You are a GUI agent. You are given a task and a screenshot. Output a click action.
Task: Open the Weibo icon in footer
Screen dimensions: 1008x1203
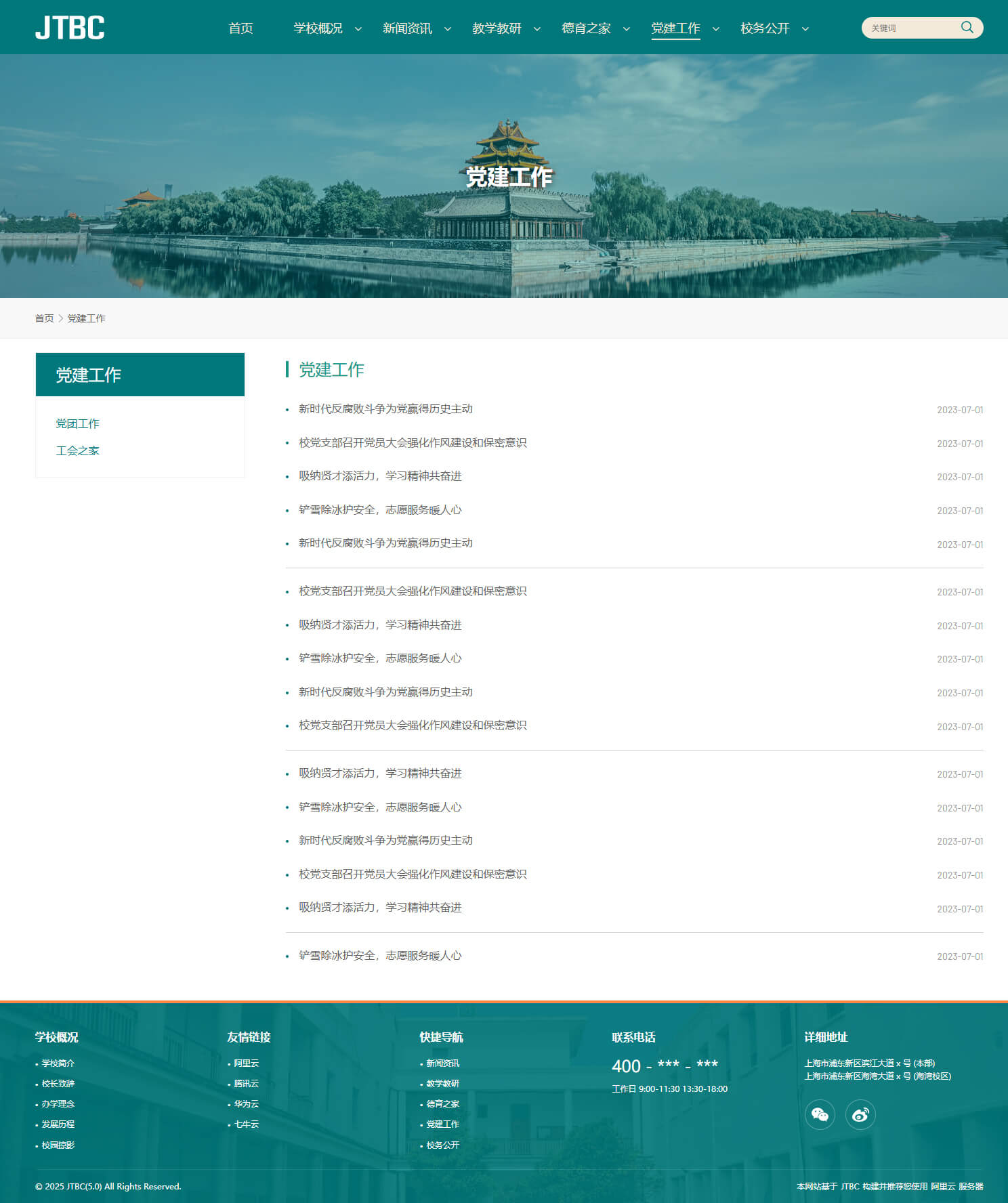tap(860, 1114)
